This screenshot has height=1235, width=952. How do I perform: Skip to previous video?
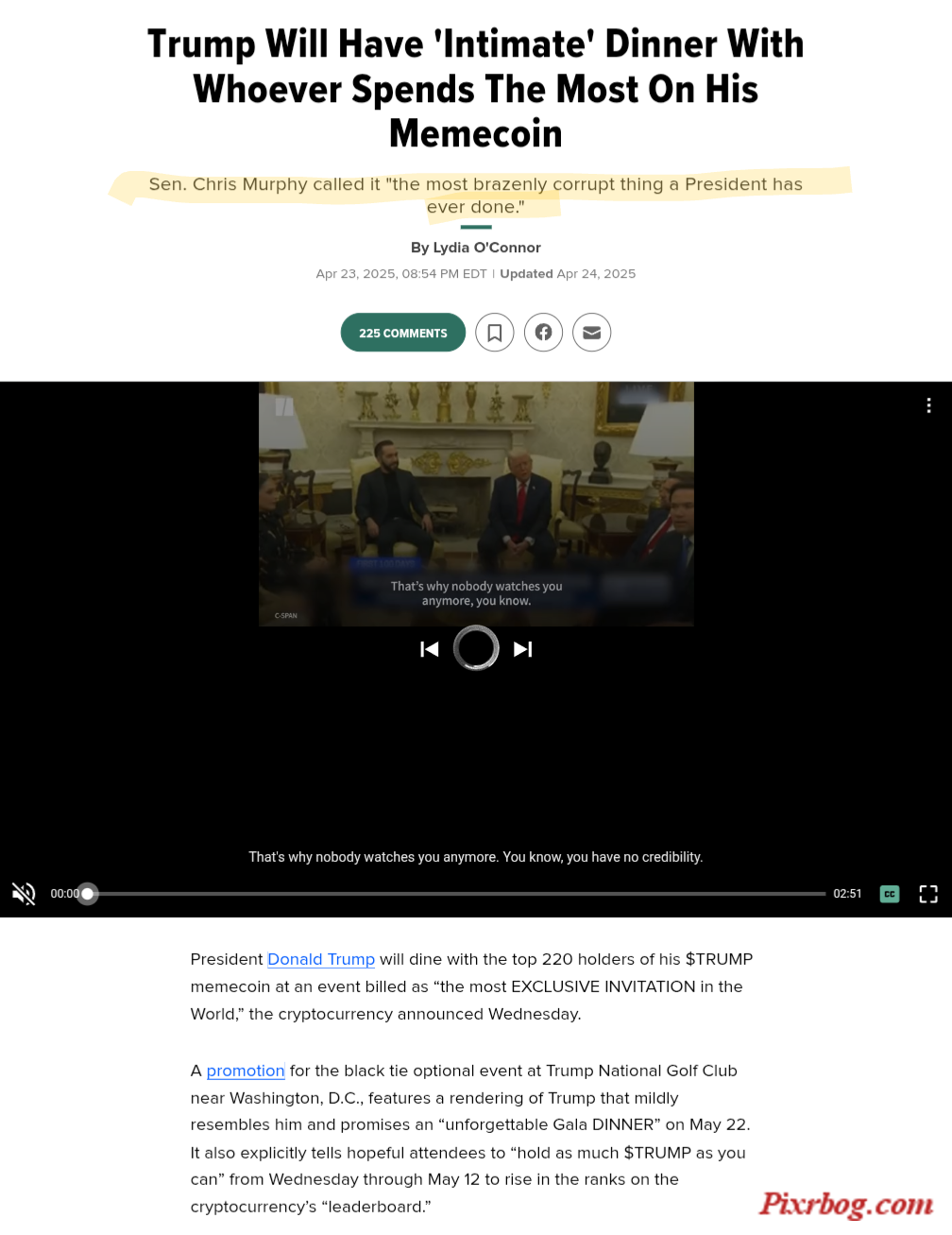tap(430, 649)
